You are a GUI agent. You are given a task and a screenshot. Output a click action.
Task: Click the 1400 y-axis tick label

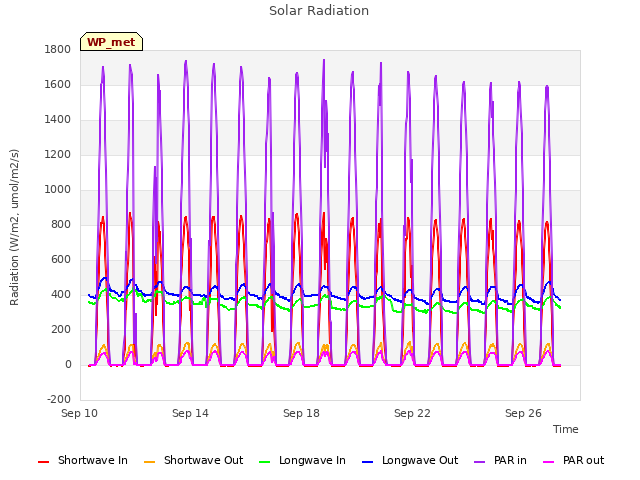tap(58, 120)
